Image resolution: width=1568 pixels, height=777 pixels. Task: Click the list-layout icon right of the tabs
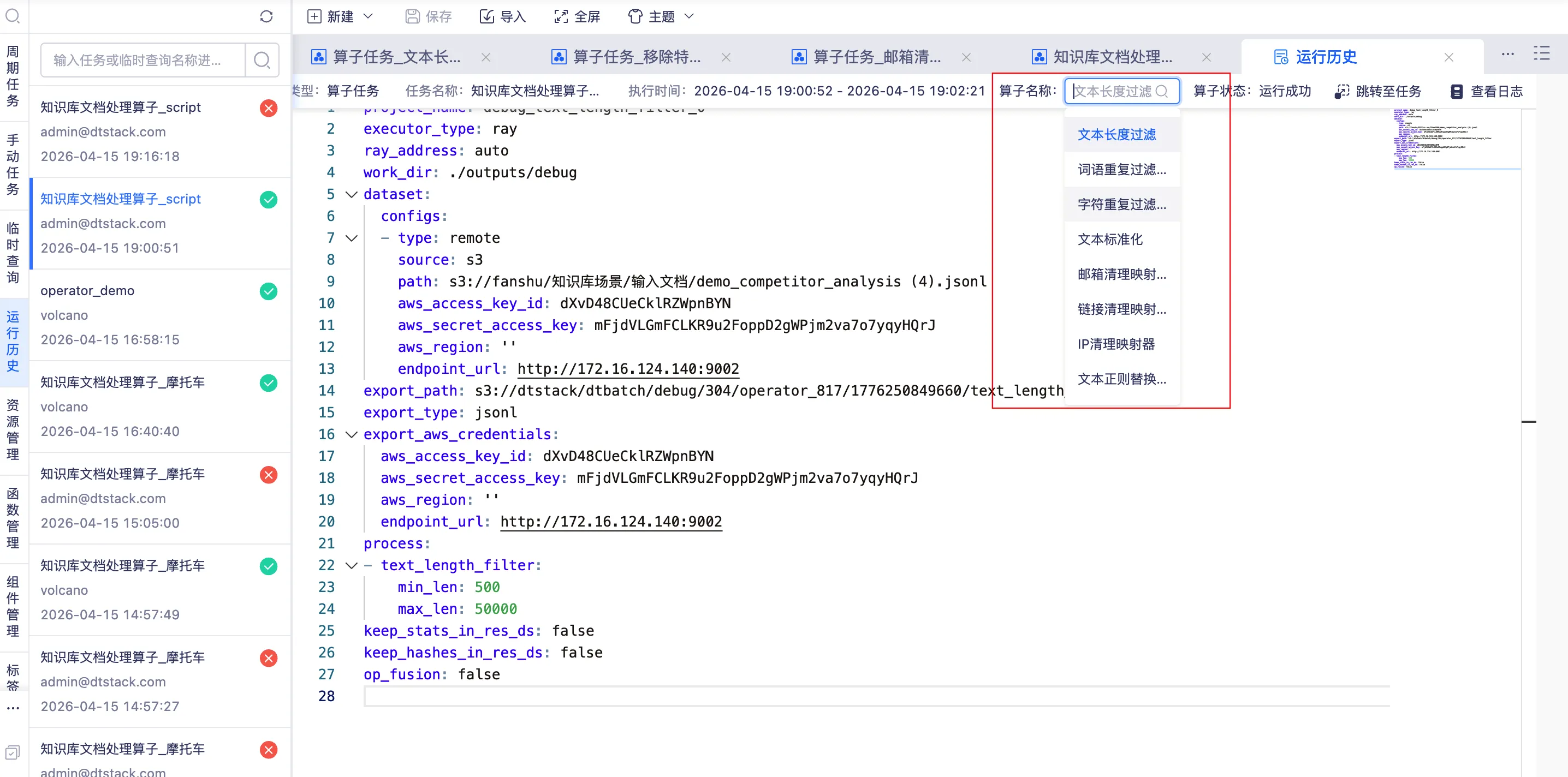point(1541,53)
